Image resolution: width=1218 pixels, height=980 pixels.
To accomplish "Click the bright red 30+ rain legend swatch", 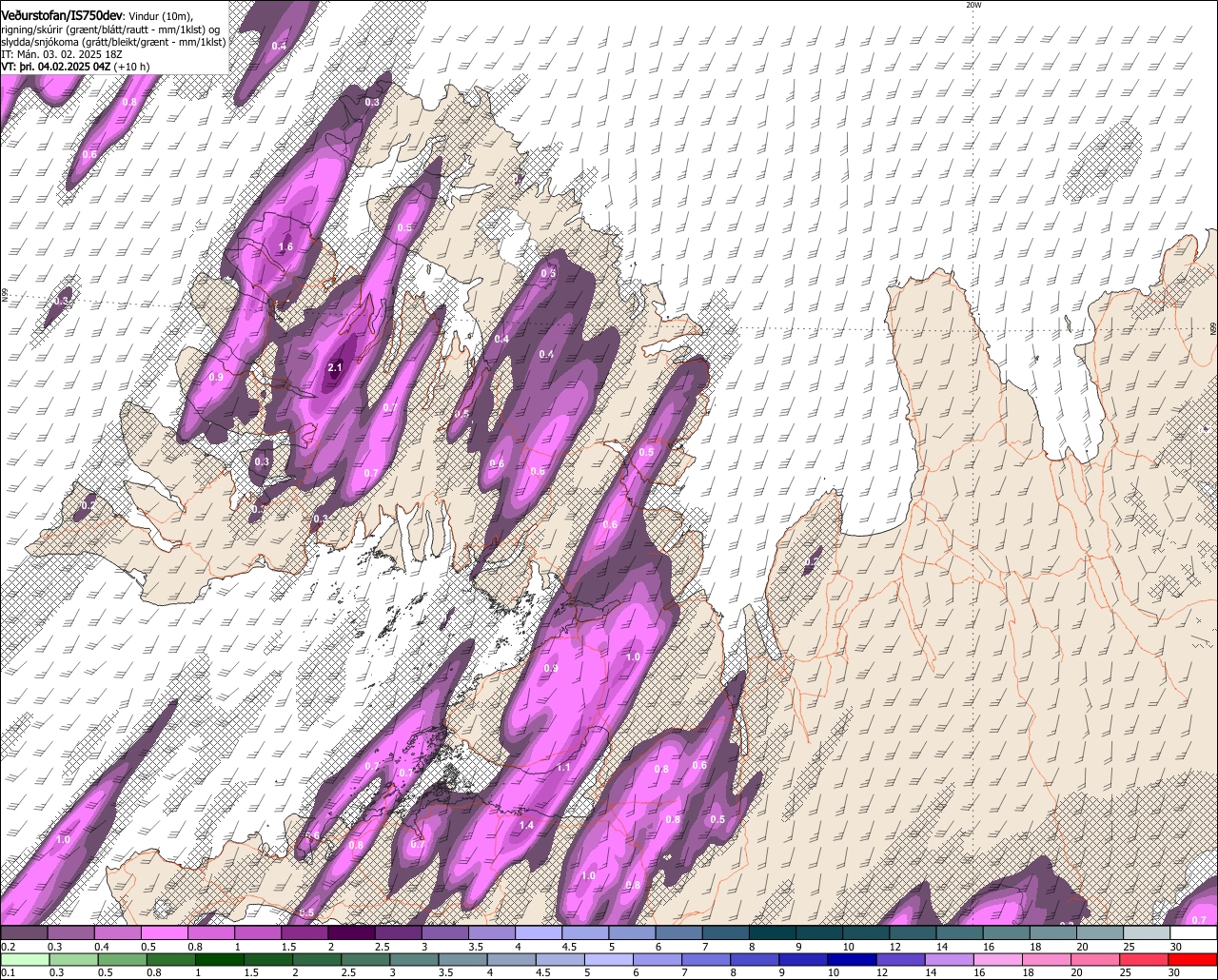I will click(1194, 960).
